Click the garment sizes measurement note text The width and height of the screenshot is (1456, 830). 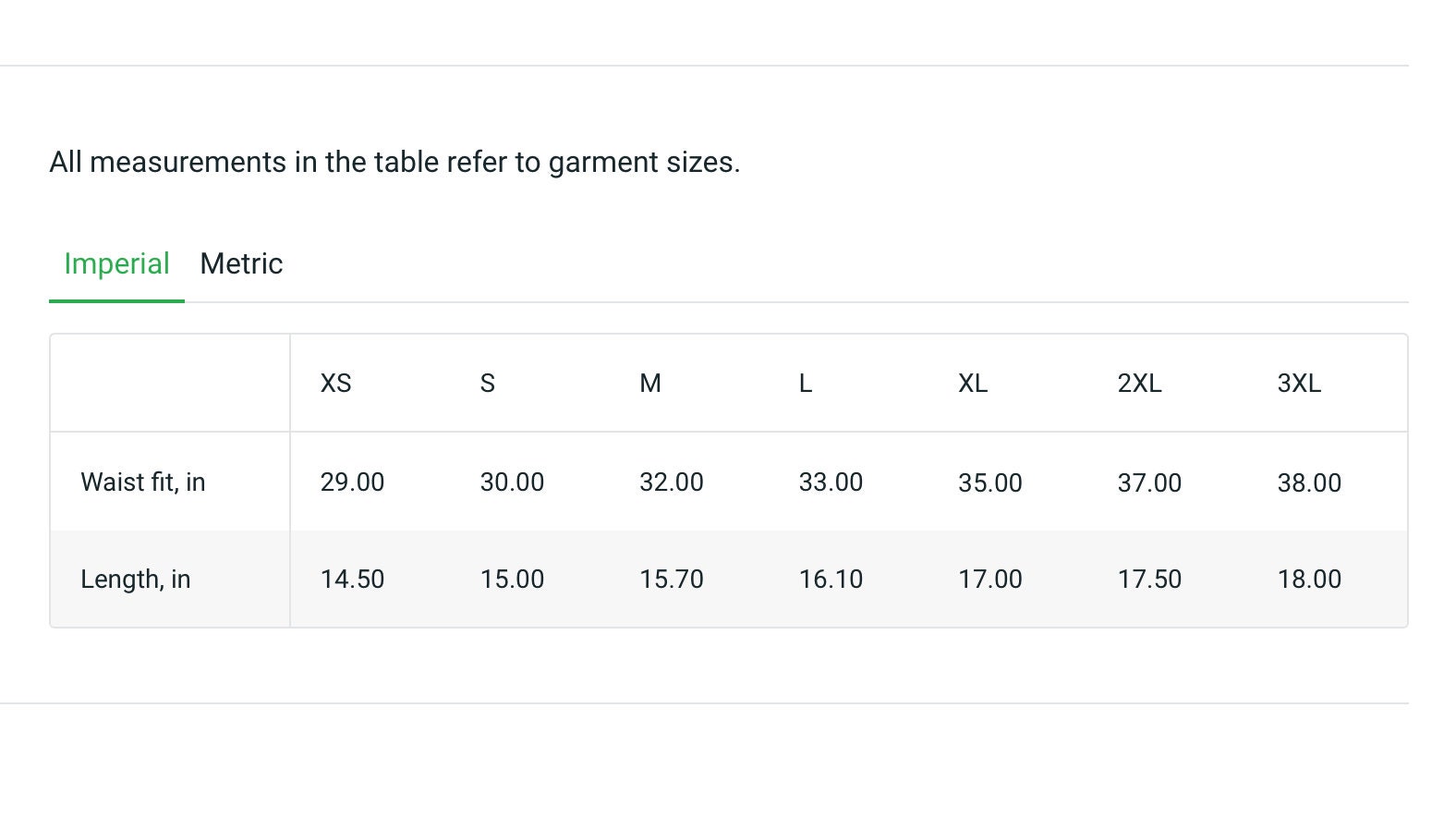(394, 163)
